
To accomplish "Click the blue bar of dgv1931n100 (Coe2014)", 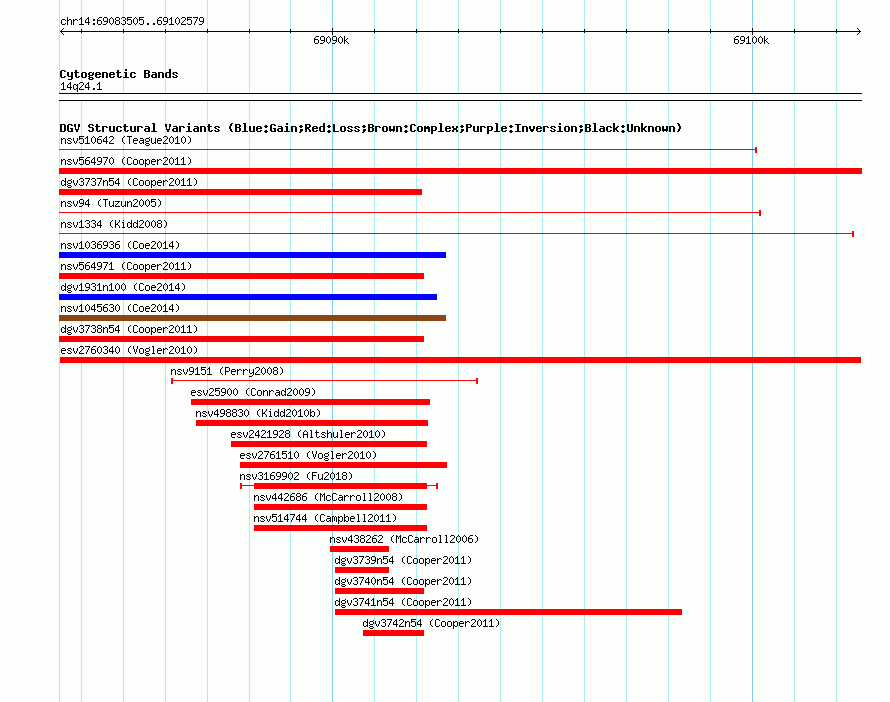I will [248, 297].
